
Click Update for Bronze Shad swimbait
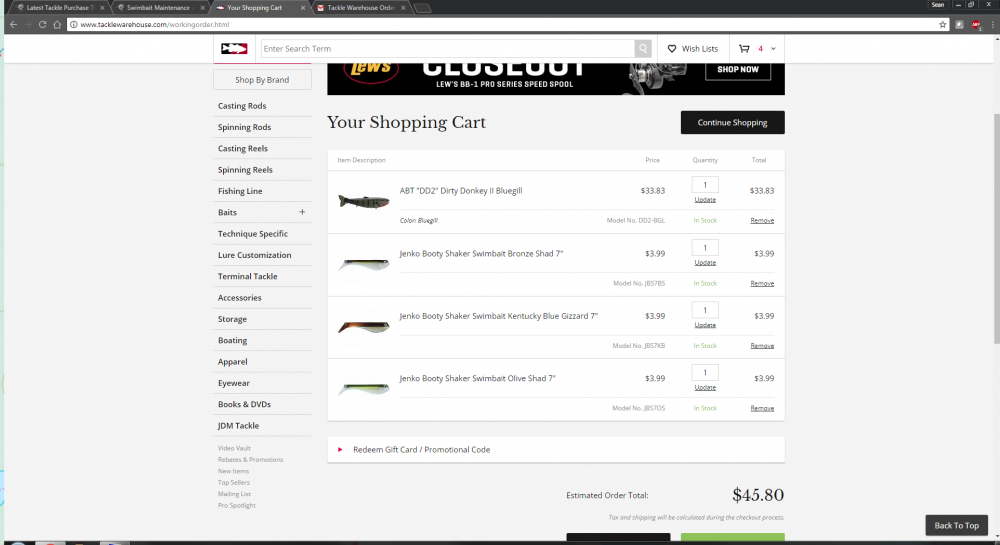[705, 263]
